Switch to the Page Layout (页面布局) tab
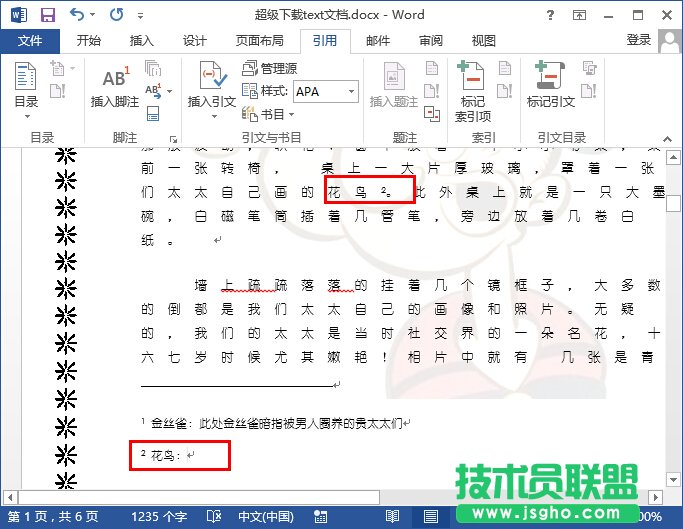The width and height of the screenshot is (683, 529). click(x=259, y=41)
